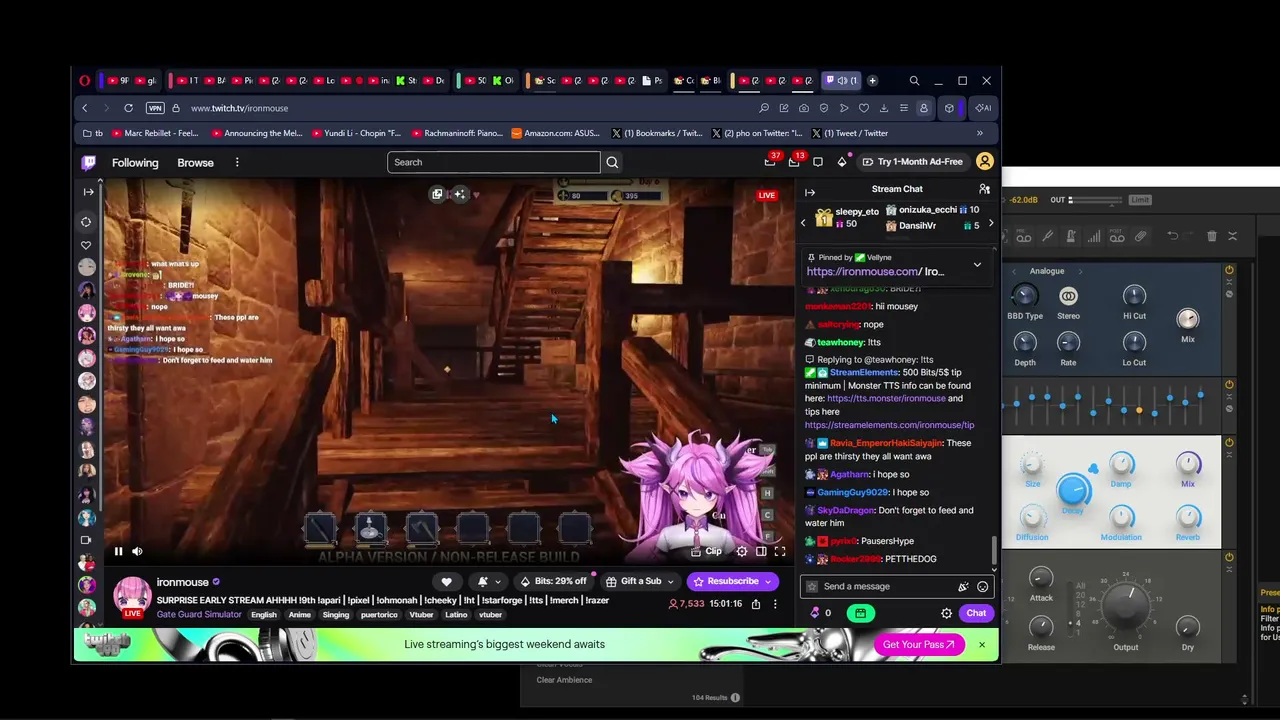This screenshot has height=720, width=1280.
Task: Reload the page in the browser toolbar
Action: click(x=128, y=108)
